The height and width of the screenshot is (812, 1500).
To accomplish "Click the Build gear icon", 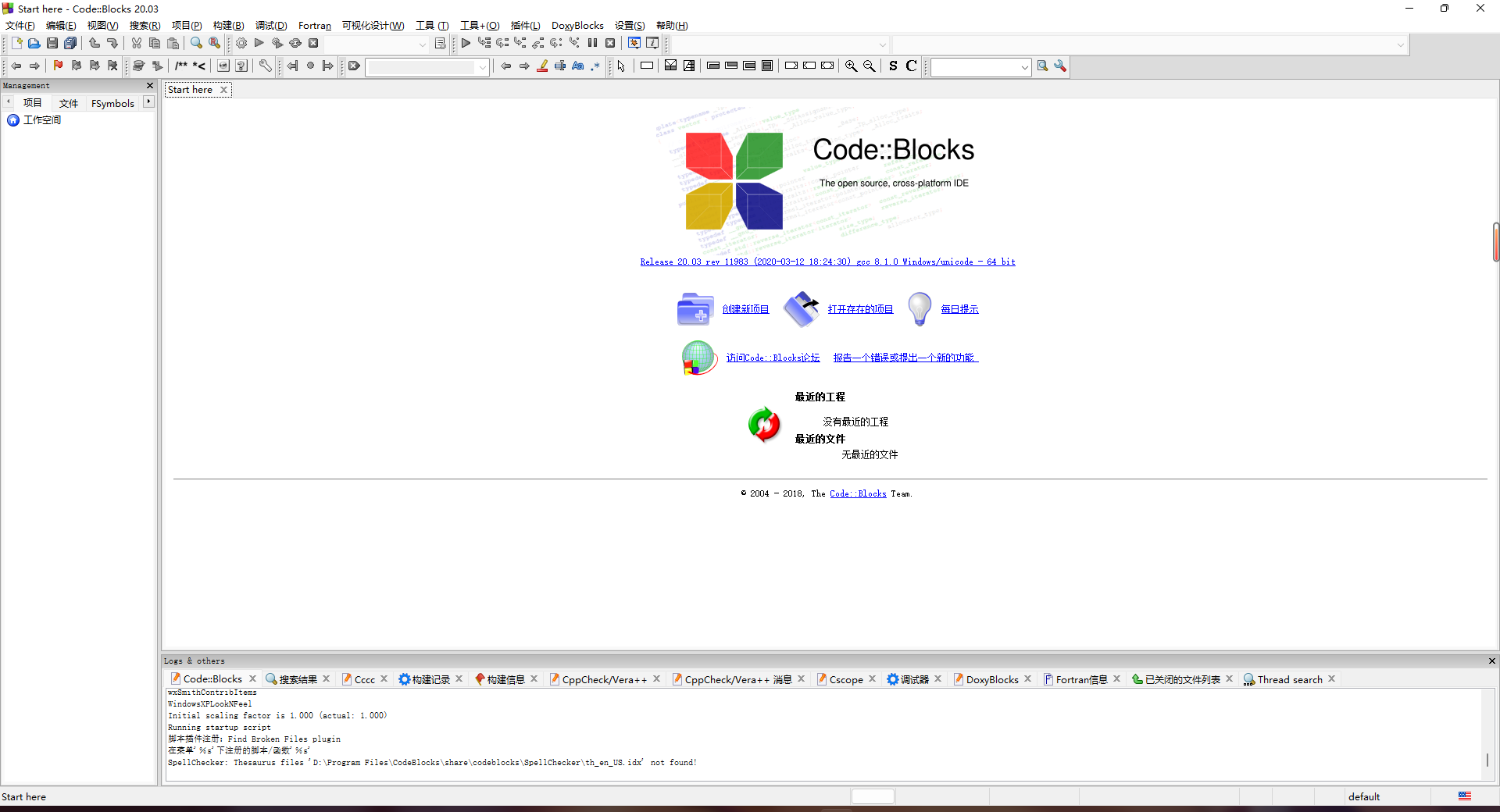I will pos(241,44).
